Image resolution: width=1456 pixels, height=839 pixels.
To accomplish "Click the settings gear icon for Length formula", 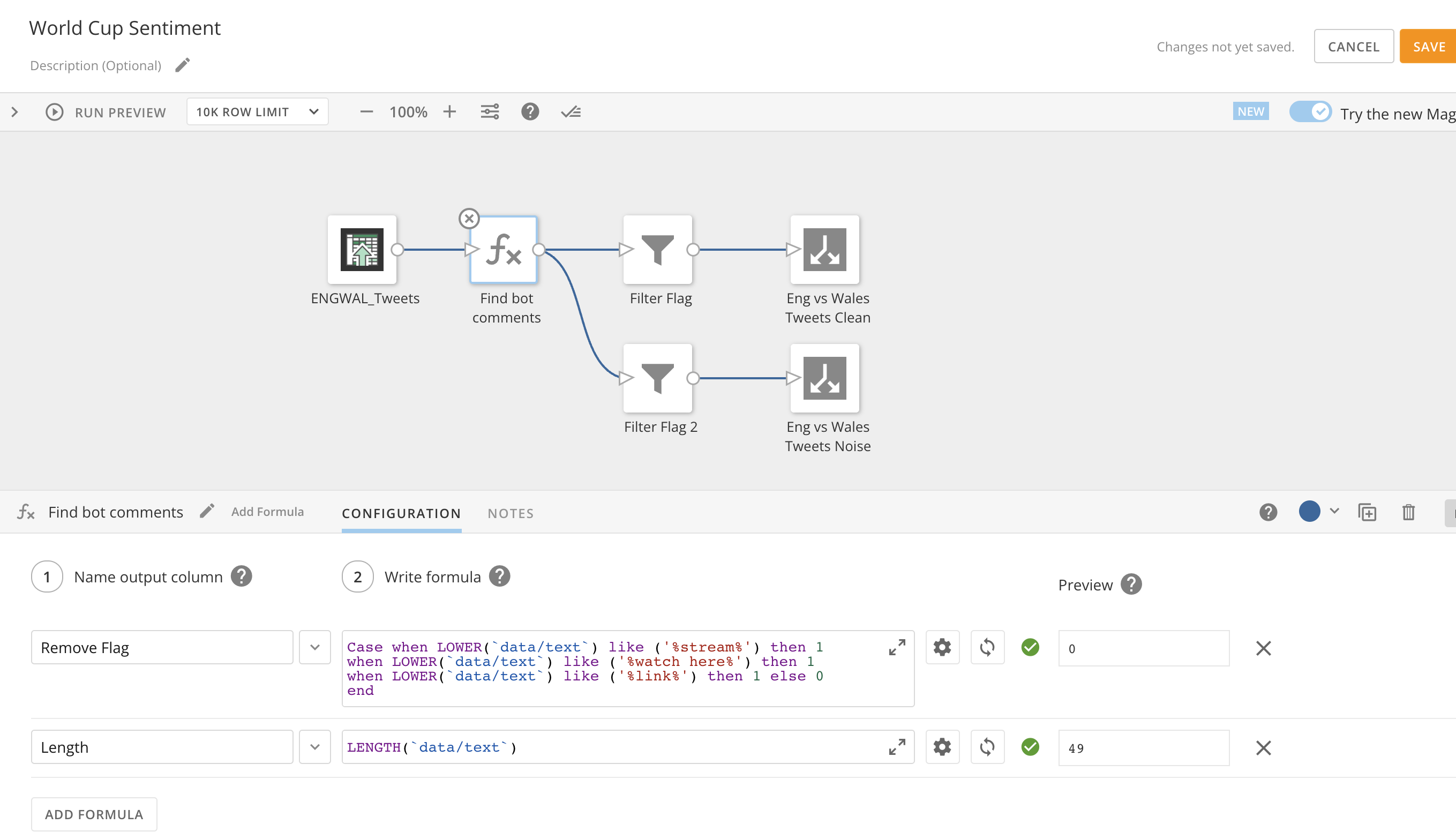I will 942,747.
